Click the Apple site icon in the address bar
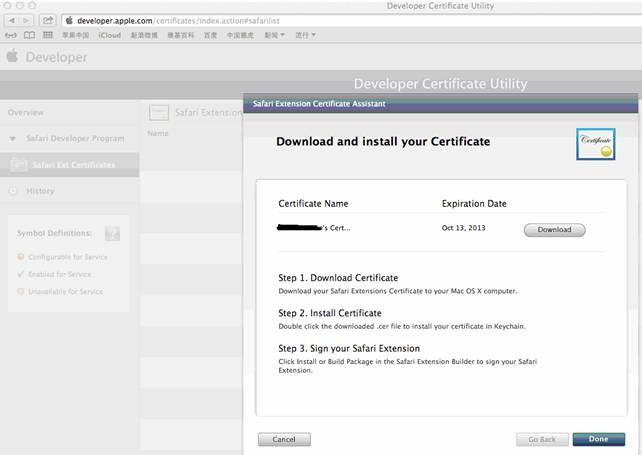The width and height of the screenshot is (642, 455). tap(69, 20)
